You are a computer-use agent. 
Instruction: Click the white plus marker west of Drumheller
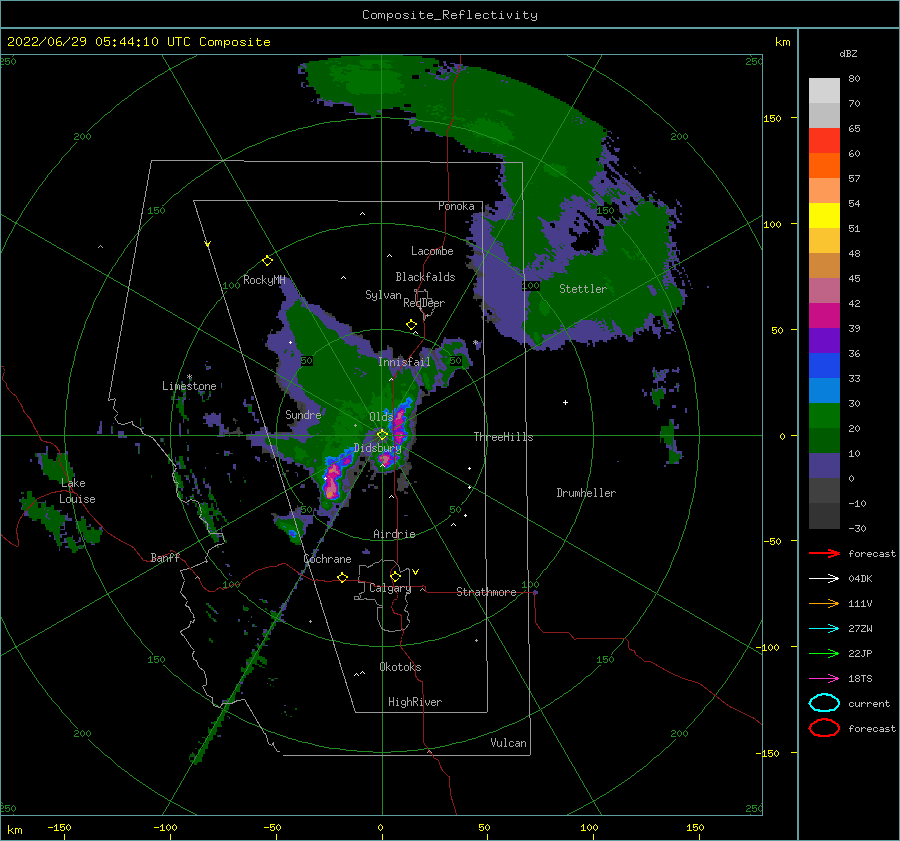click(565, 402)
